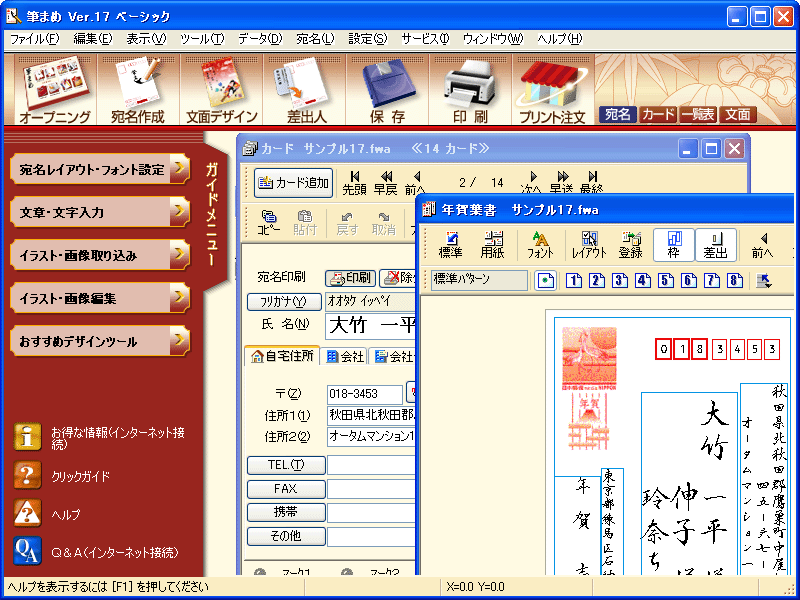Image resolution: width=800 pixels, height=600 pixels.
Task: Click the 宛名作成 toolbar icon
Action: pyautogui.click(x=138, y=90)
